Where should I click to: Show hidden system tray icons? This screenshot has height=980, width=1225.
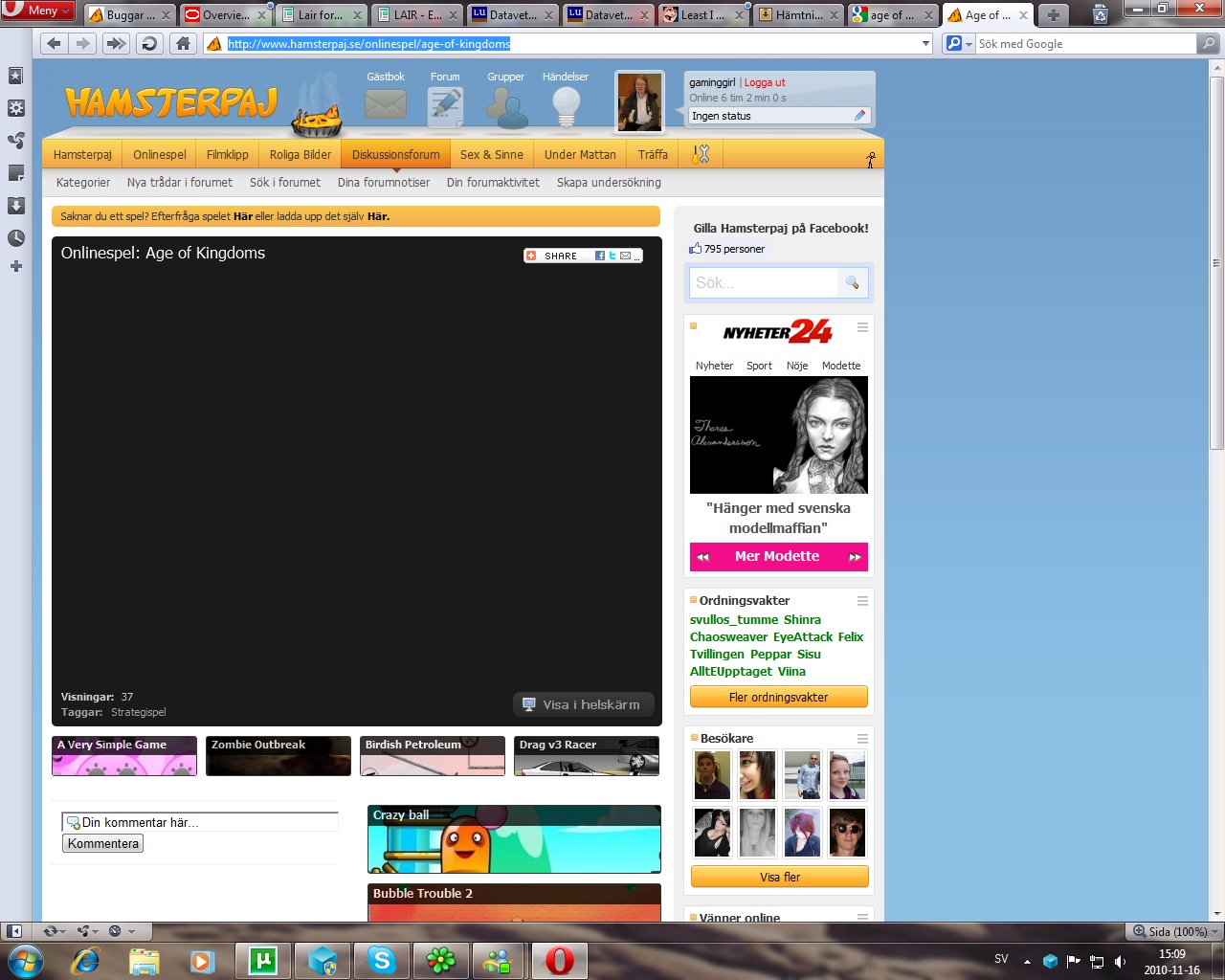click(x=1027, y=961)
